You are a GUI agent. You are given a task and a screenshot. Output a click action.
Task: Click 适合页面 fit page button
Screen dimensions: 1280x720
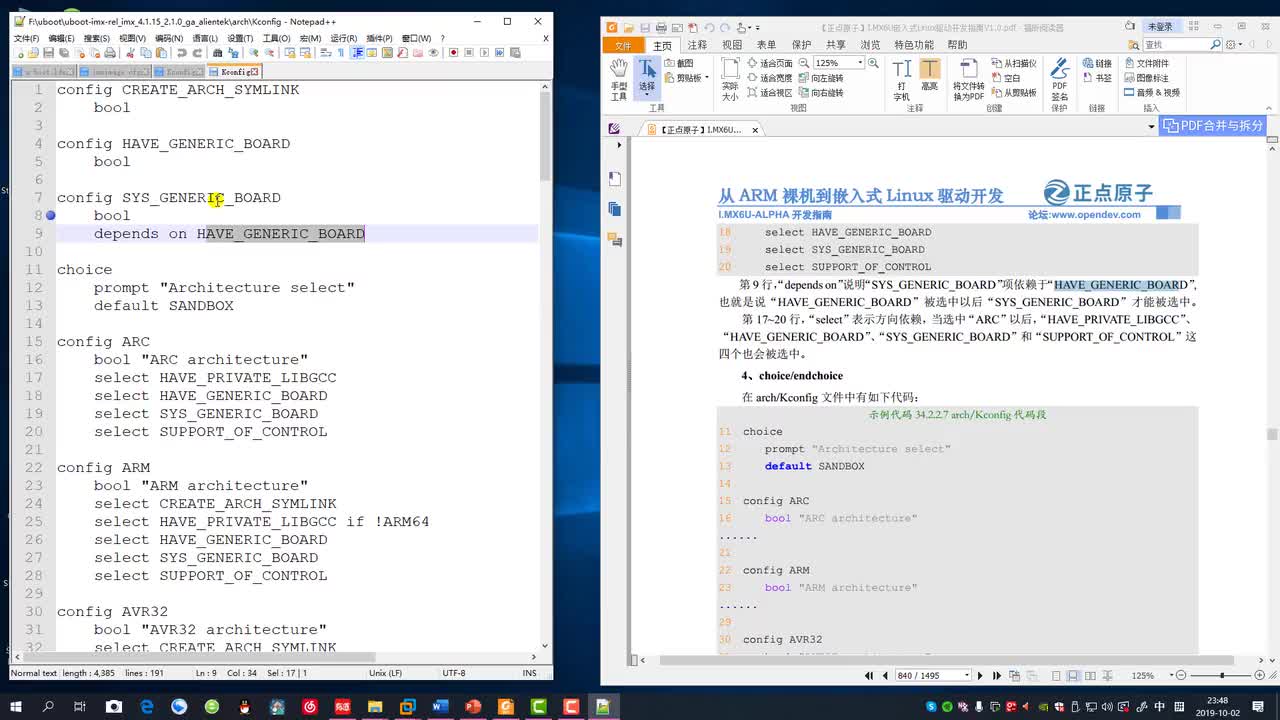(768, 63)
